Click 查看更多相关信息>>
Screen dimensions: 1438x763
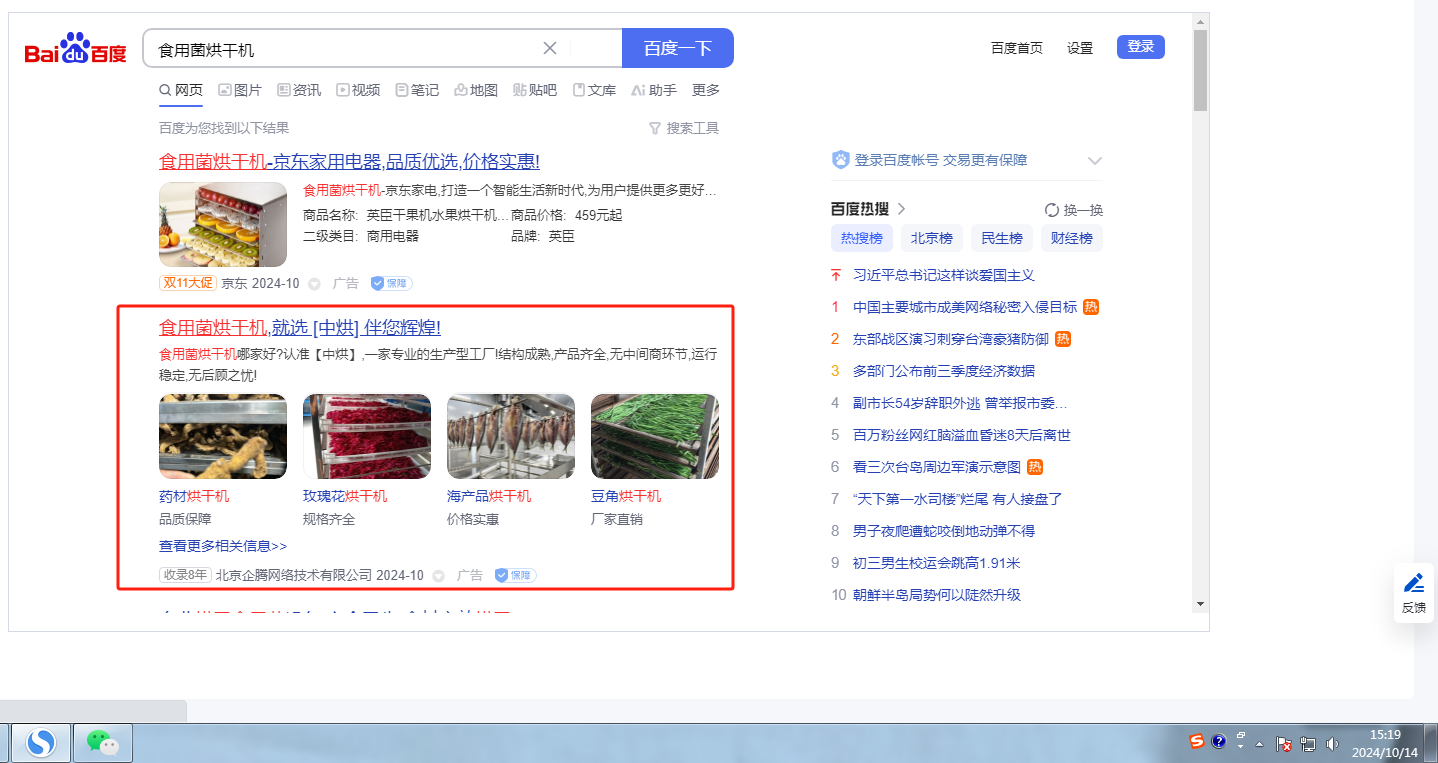(x=223, y=546)
